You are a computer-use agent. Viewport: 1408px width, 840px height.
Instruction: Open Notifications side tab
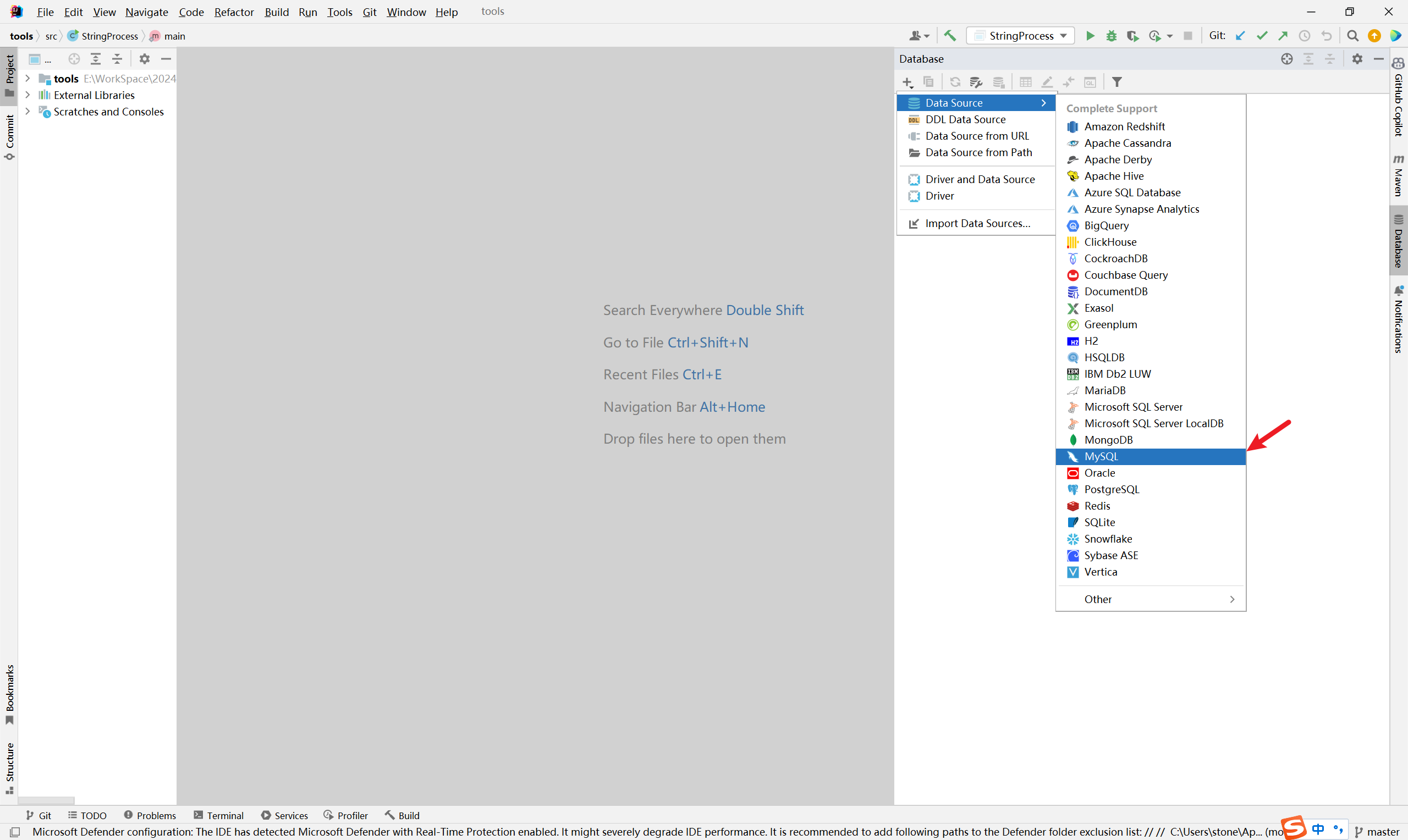click(x=1399, y=320)
